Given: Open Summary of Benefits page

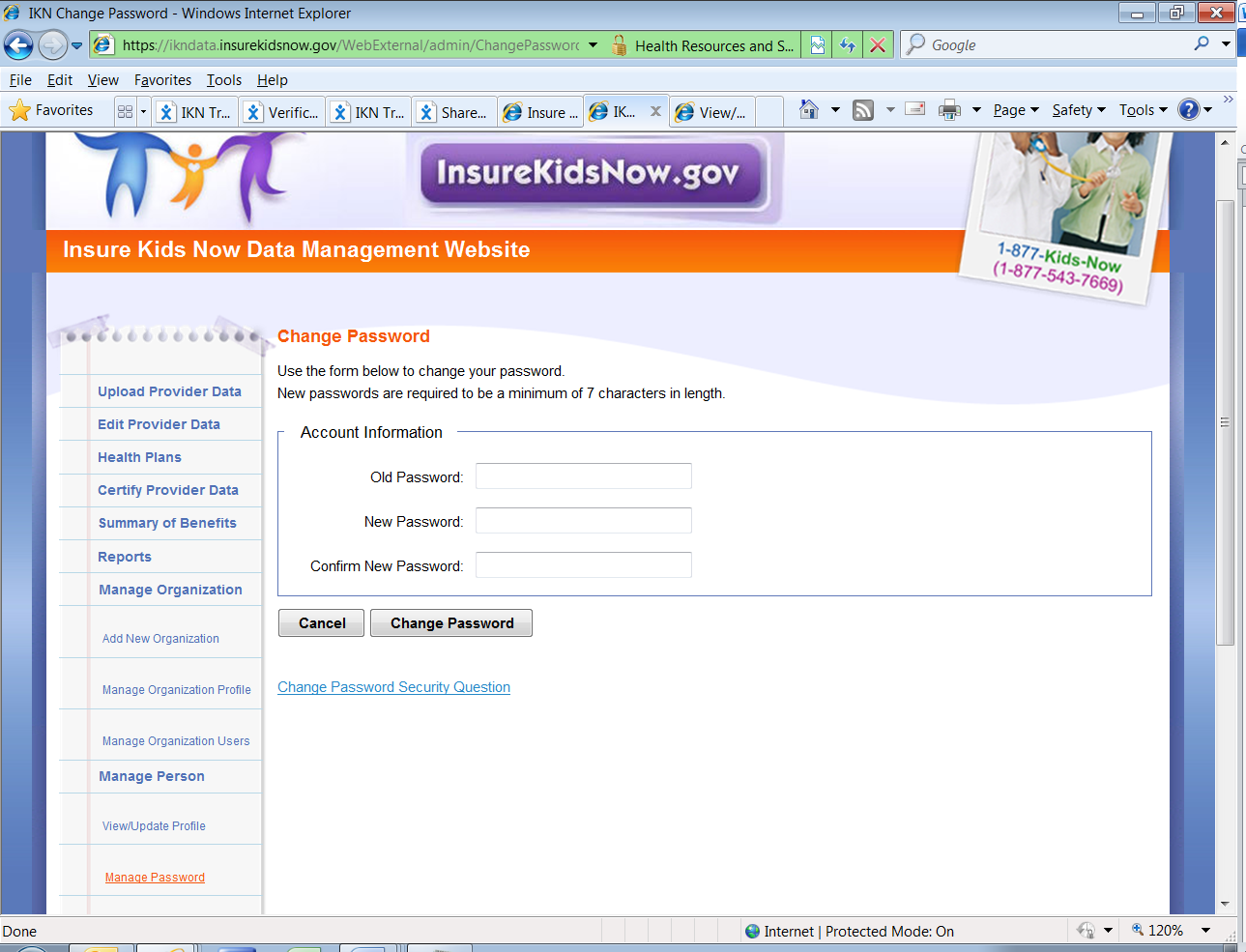Looking at the screenshot, I should (x=167, y=523).
